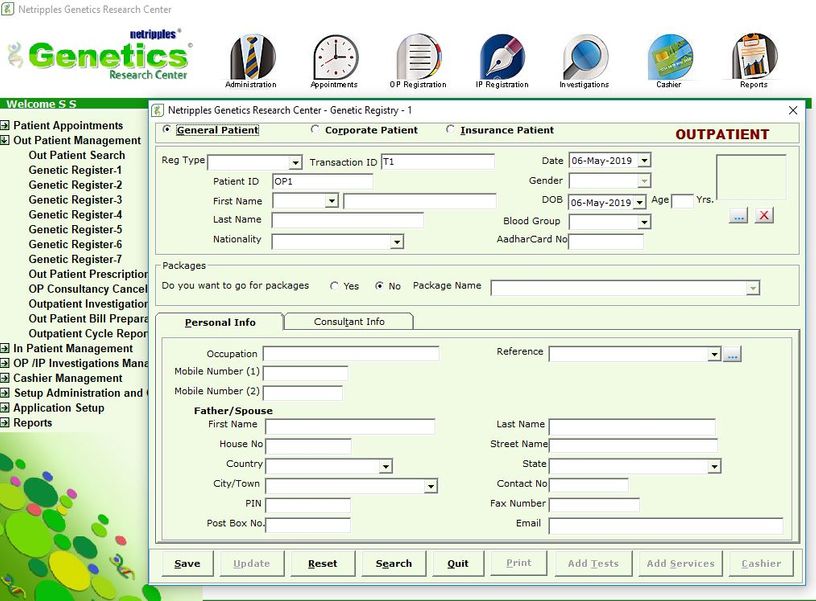Open the Country dropdown
This screenshot has width=816, height=601.
click(386, 466)
